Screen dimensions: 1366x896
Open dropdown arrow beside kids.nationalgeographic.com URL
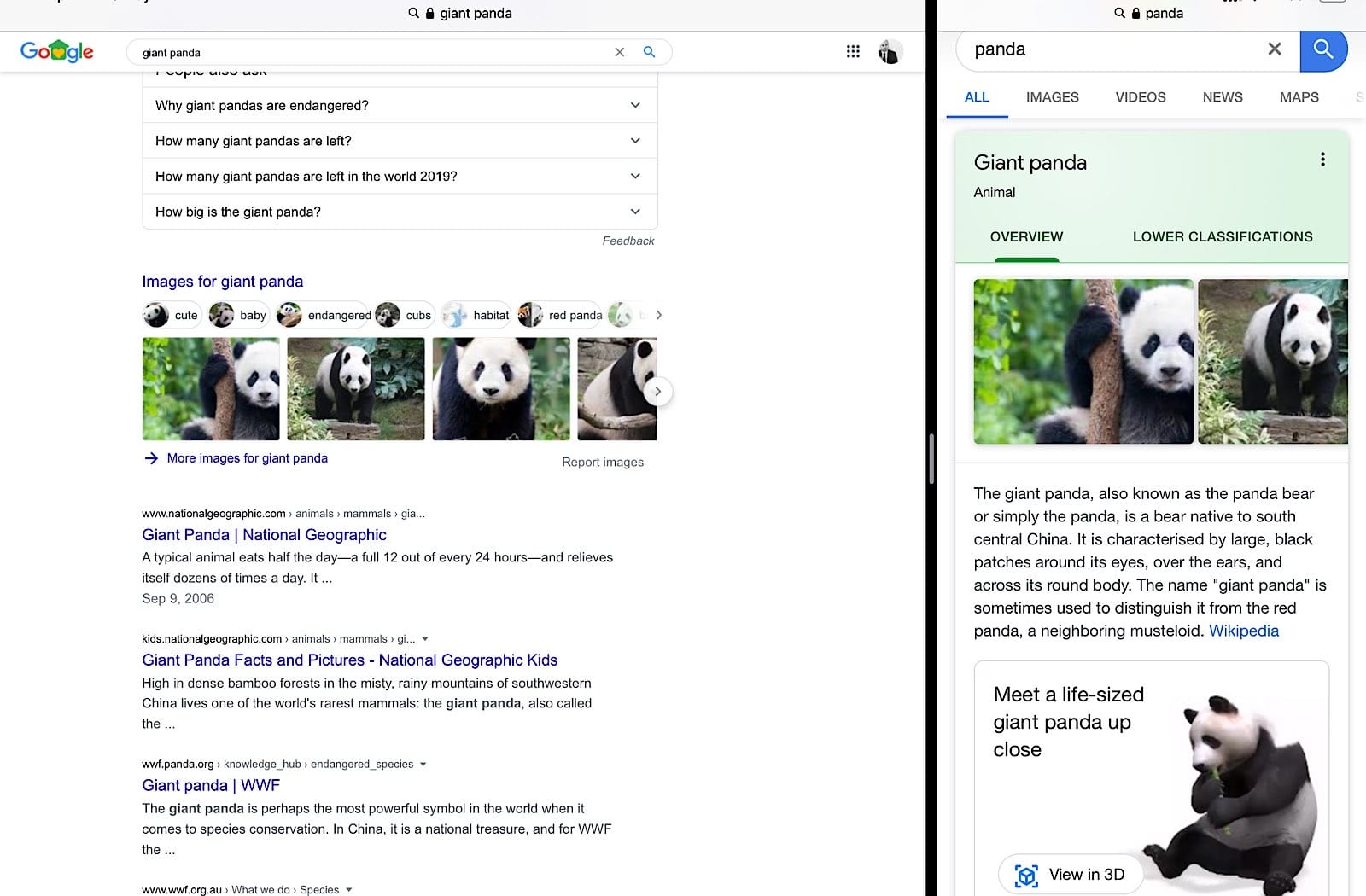click(425, 639)
